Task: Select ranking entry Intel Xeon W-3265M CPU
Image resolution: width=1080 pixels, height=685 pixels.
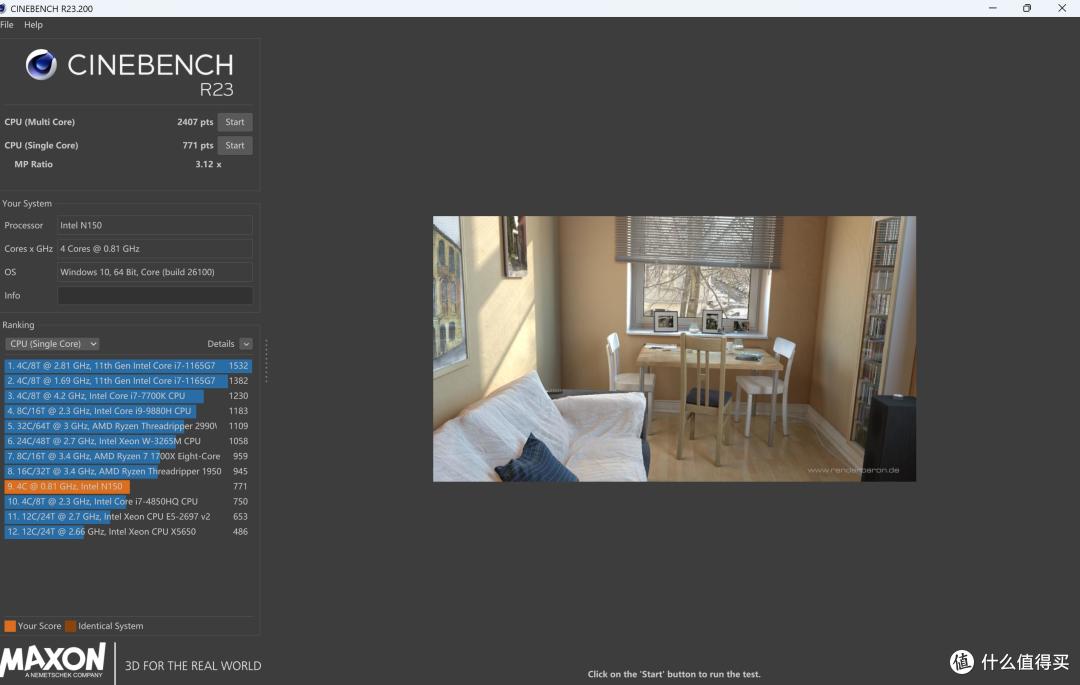Action: pyautogui.click(x=128, y=441)
